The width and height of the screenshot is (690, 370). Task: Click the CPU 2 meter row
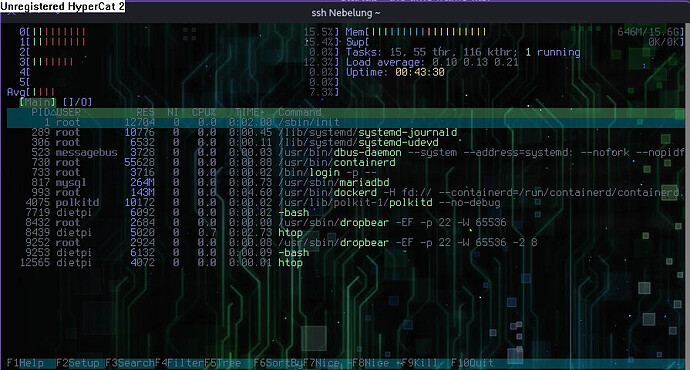(x=179, y=52)
